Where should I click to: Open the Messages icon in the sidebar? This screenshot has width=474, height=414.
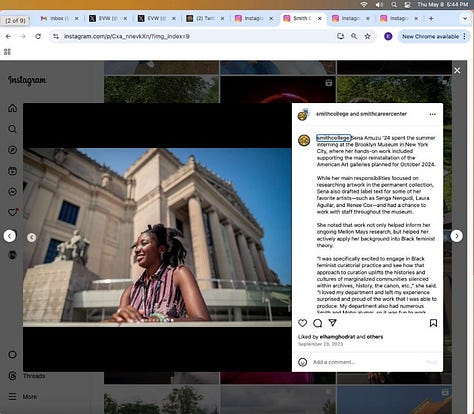[x=12, y=192]
